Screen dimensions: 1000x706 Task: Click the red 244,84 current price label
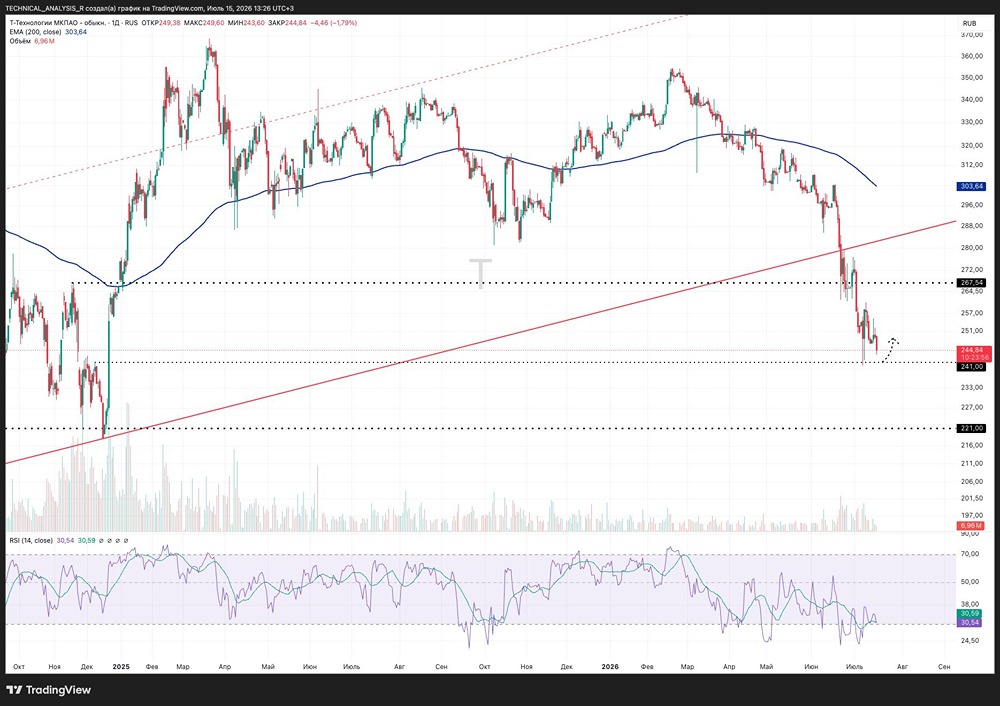pos(973,350)
